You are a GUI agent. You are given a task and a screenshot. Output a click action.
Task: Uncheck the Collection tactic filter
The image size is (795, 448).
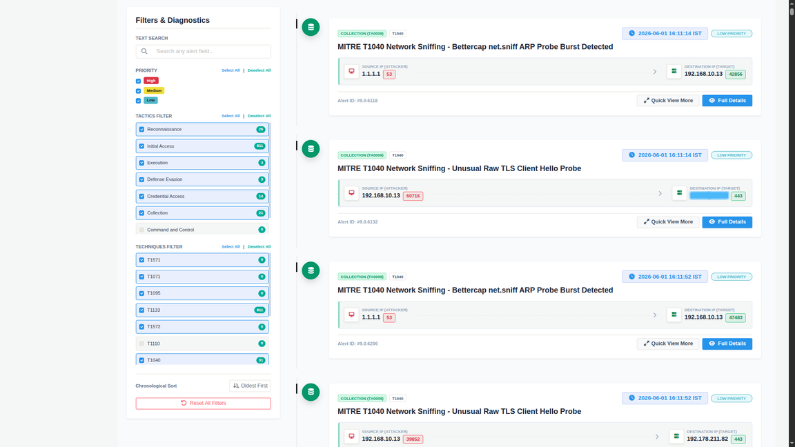pos(141,213)
